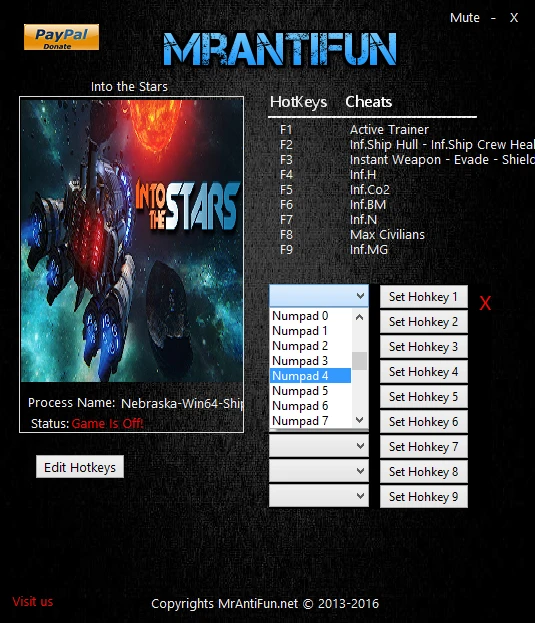The image size is (535, 623).
Task: Open the first hotkey combo box
Action: click(x=319, y=296)
